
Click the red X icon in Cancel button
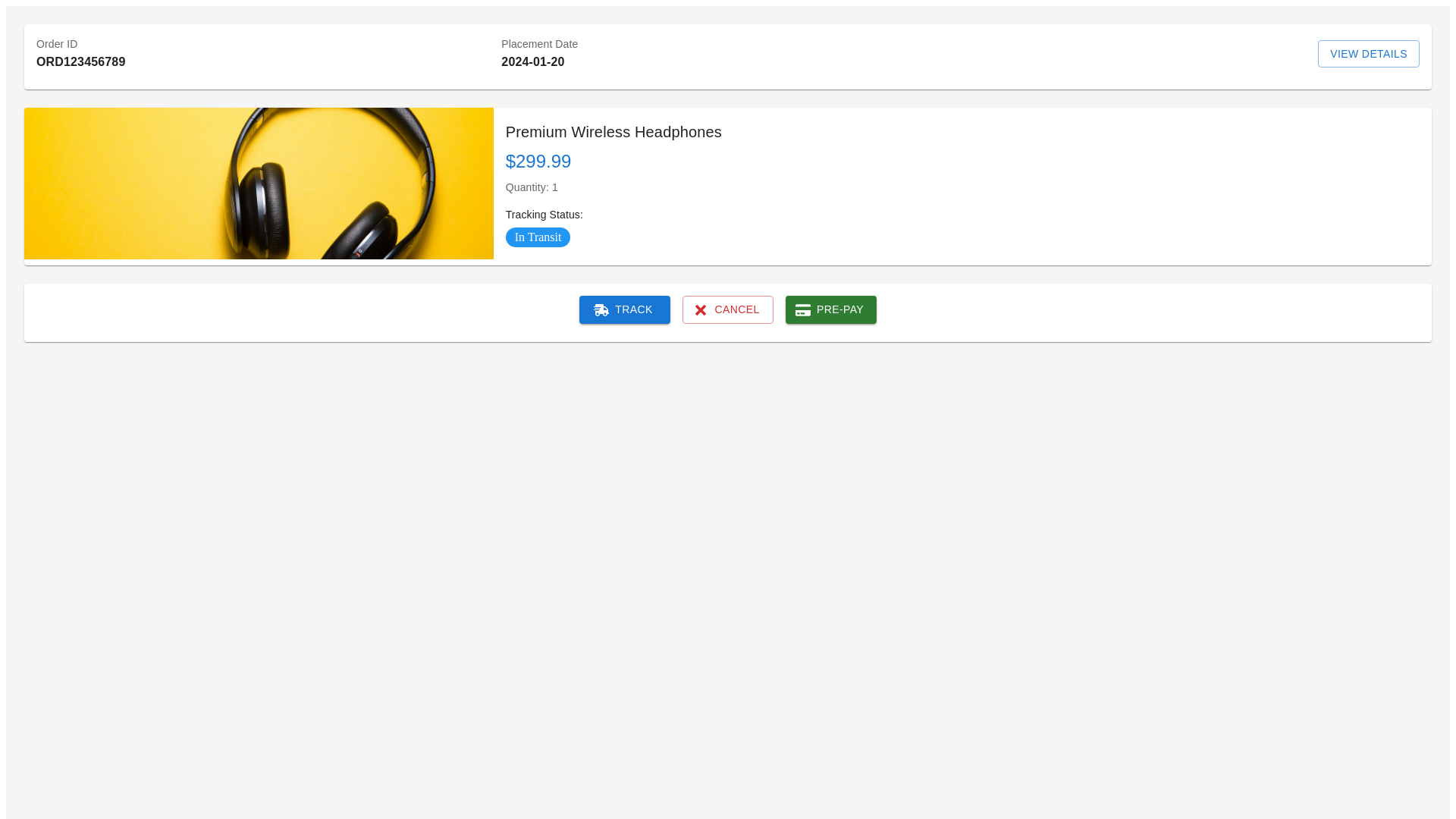point(701,309)
